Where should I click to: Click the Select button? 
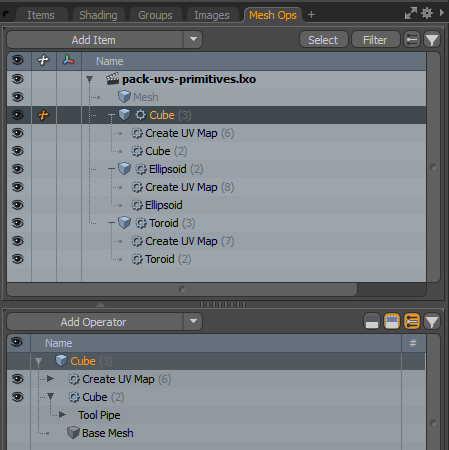click(x=323, y=40)
